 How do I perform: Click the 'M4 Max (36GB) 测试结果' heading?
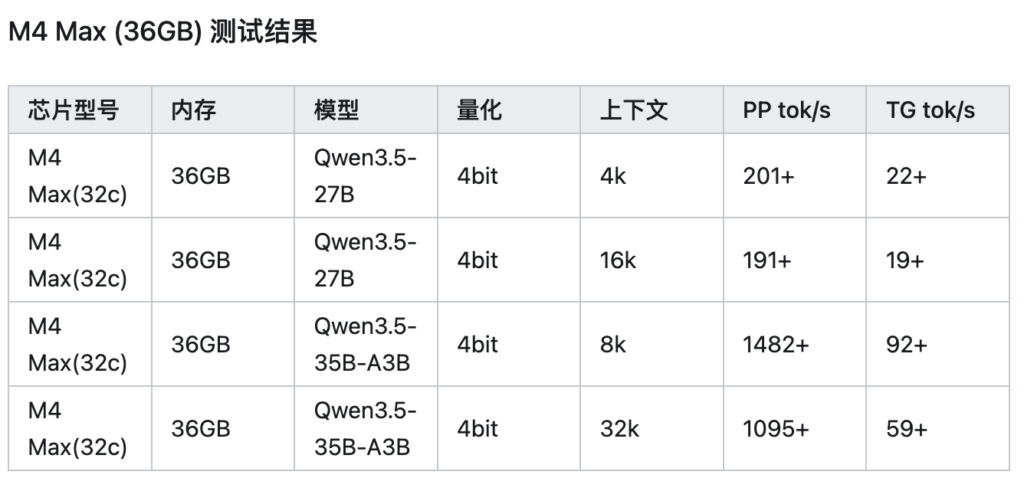[163, 31]
